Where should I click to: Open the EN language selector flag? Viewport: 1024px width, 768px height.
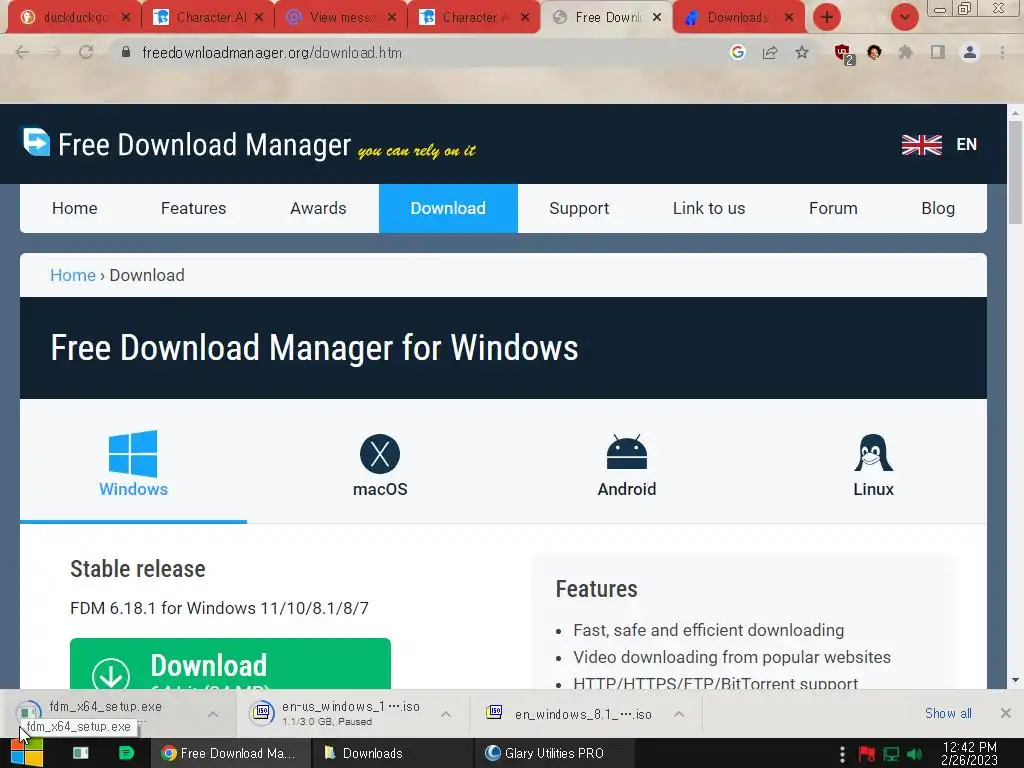939,144
